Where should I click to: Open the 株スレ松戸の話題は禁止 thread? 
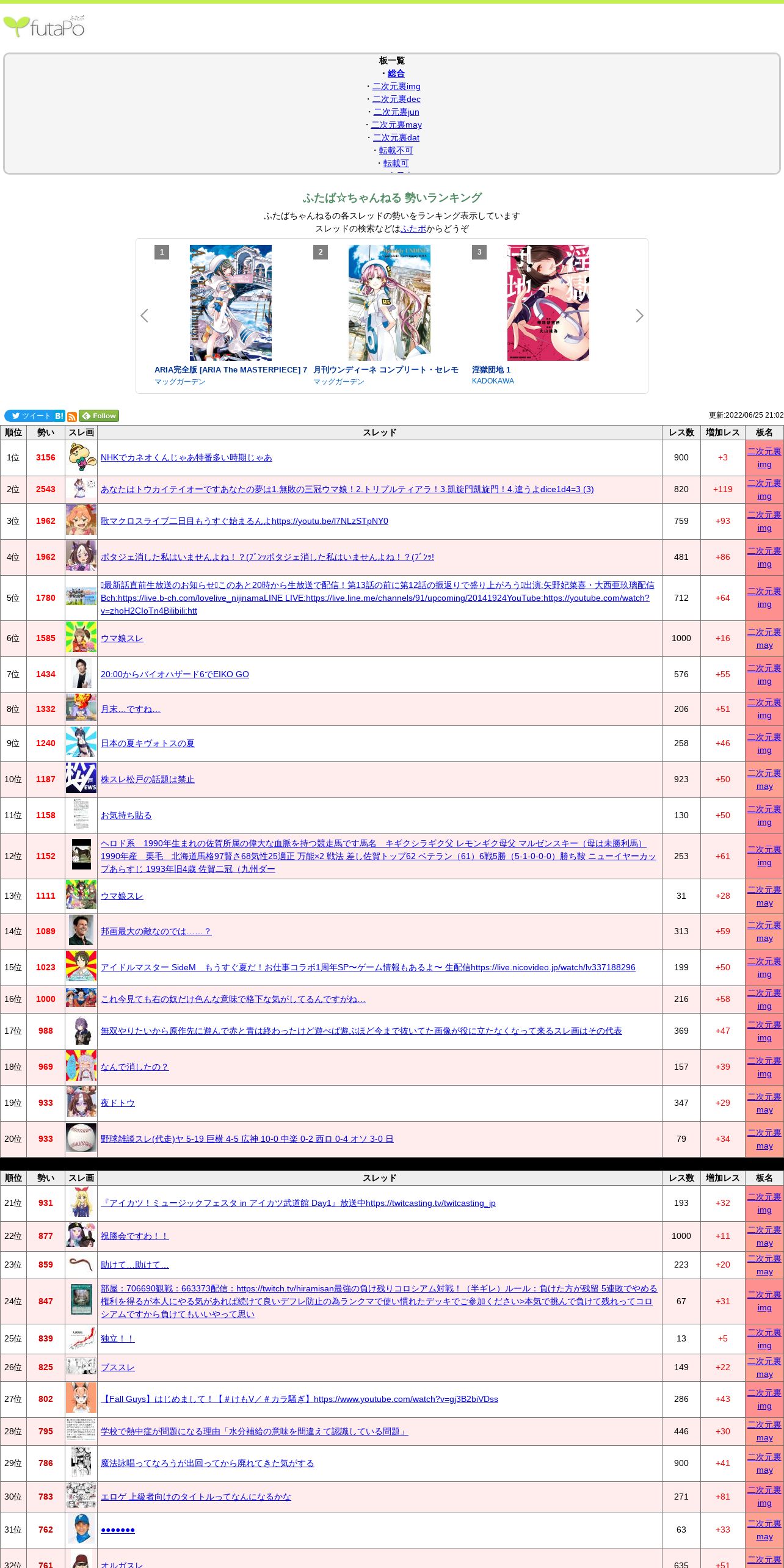click(148, 779)
